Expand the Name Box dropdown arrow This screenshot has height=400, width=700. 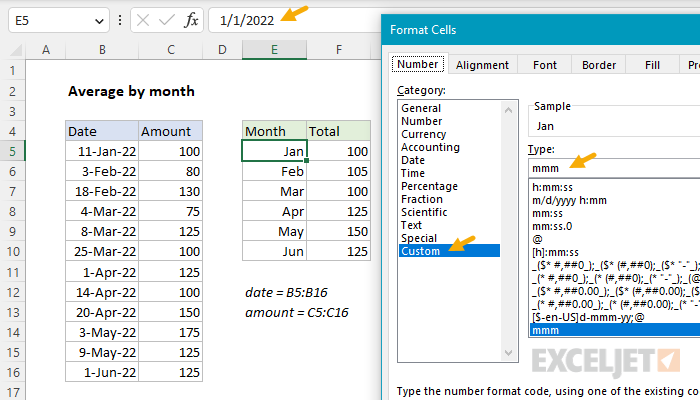pos(99,21)
